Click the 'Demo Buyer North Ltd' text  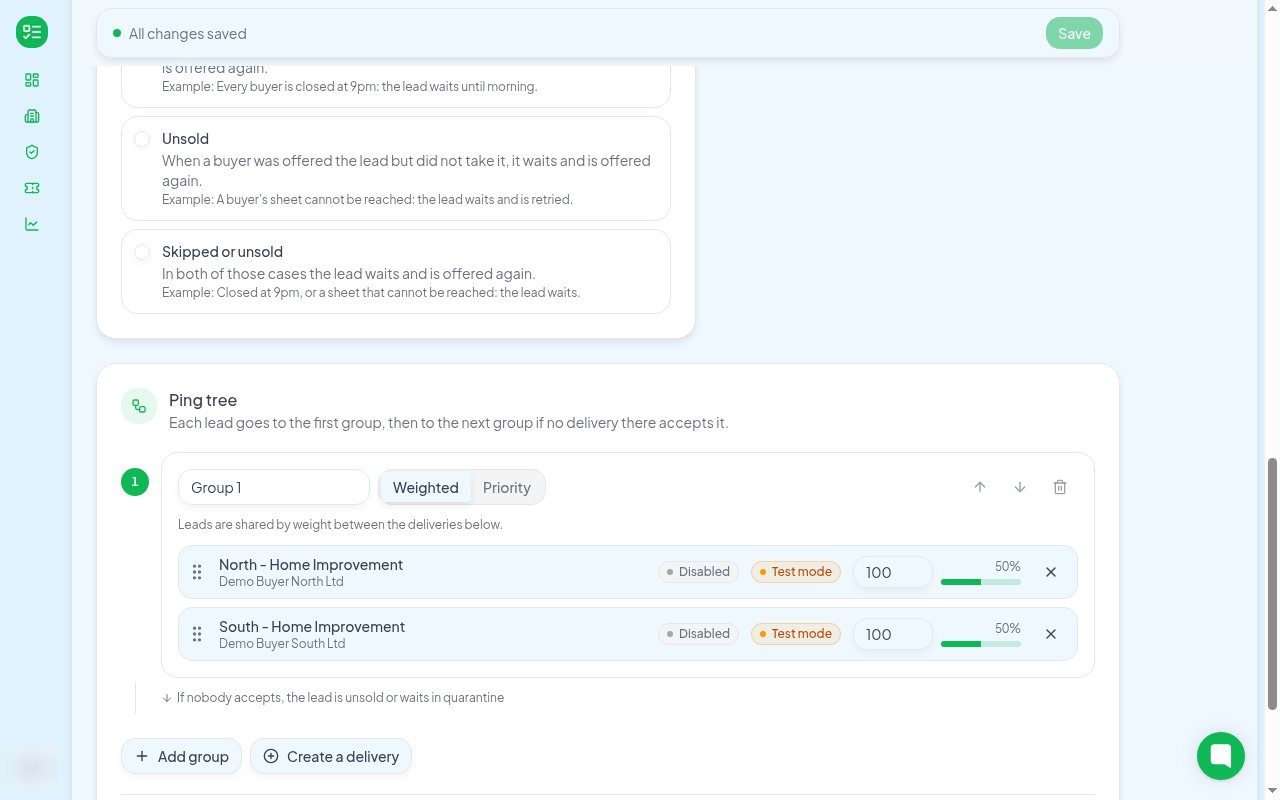point(281,582)
